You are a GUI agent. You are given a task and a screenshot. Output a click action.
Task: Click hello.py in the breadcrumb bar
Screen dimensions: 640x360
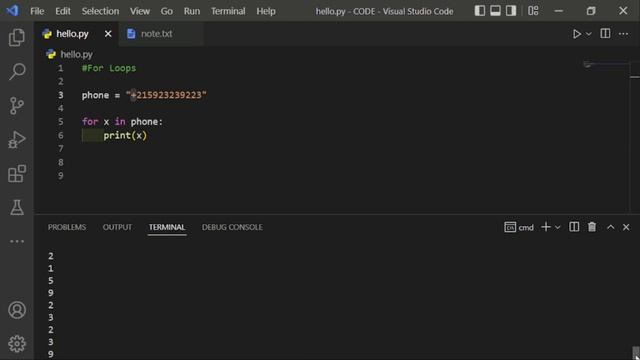tap(76, 54)
